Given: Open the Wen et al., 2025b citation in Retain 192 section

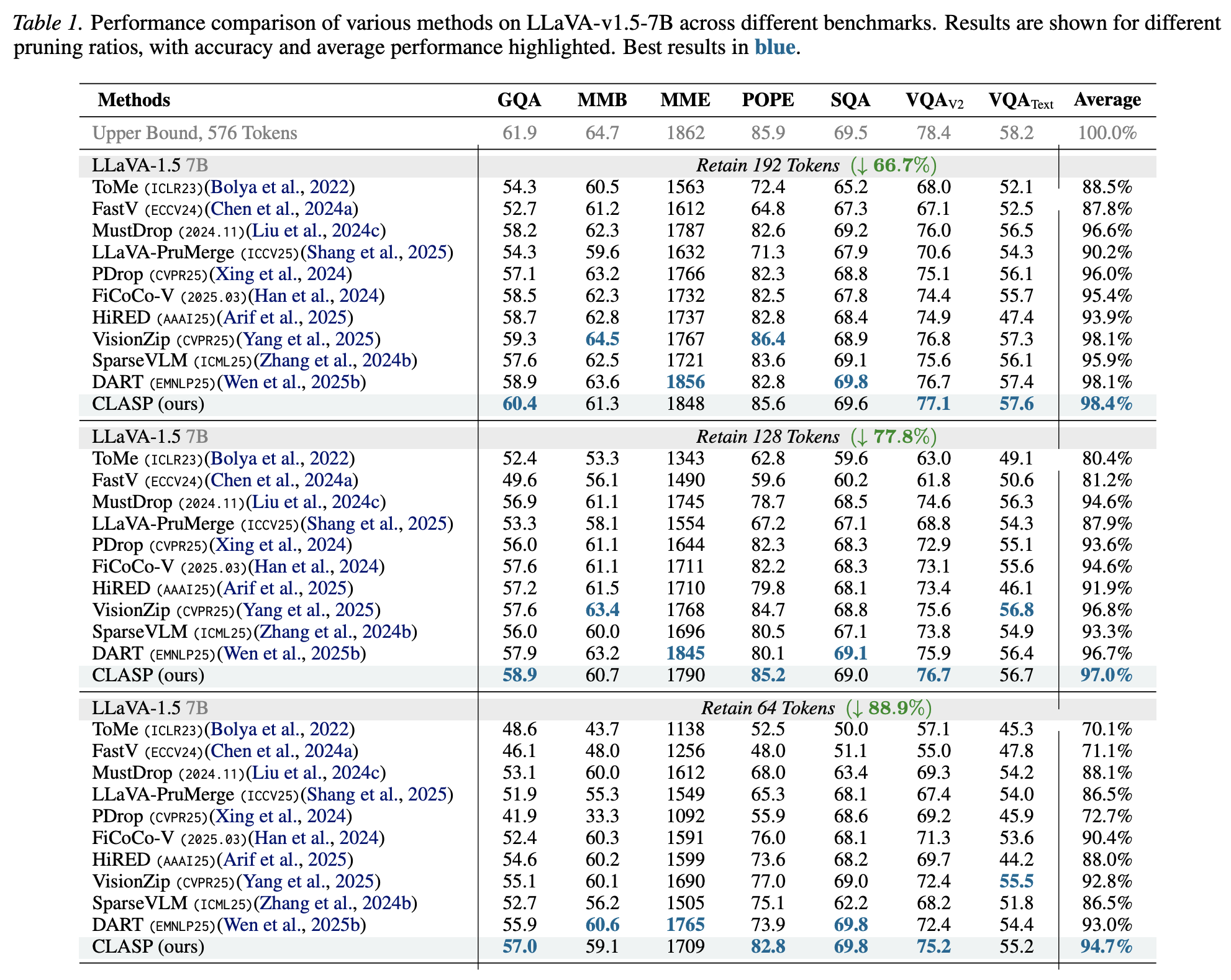Looking at the screenshot, I should (292, 382).
